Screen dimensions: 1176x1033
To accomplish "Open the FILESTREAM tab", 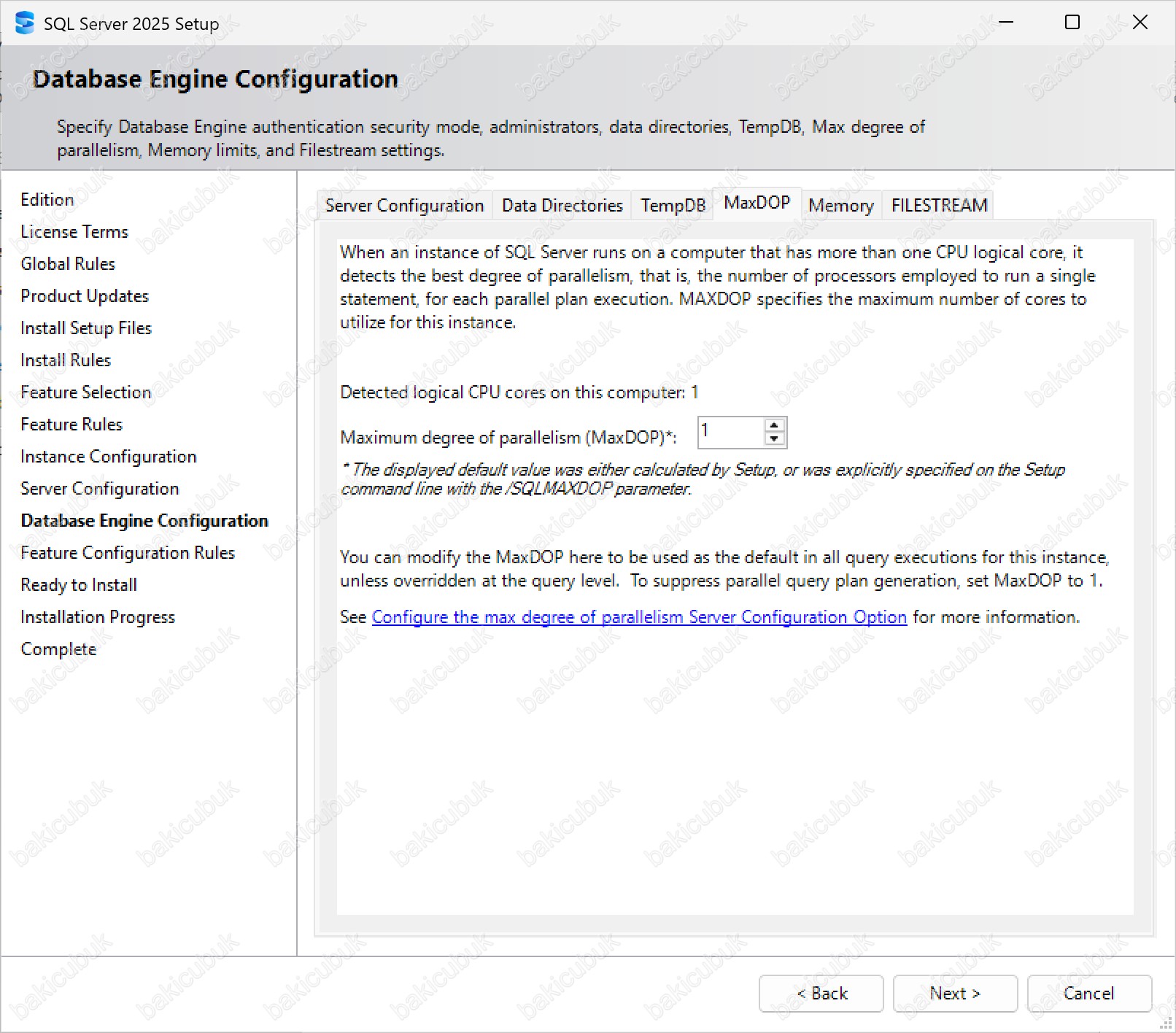I will click(x=939, y=206).
